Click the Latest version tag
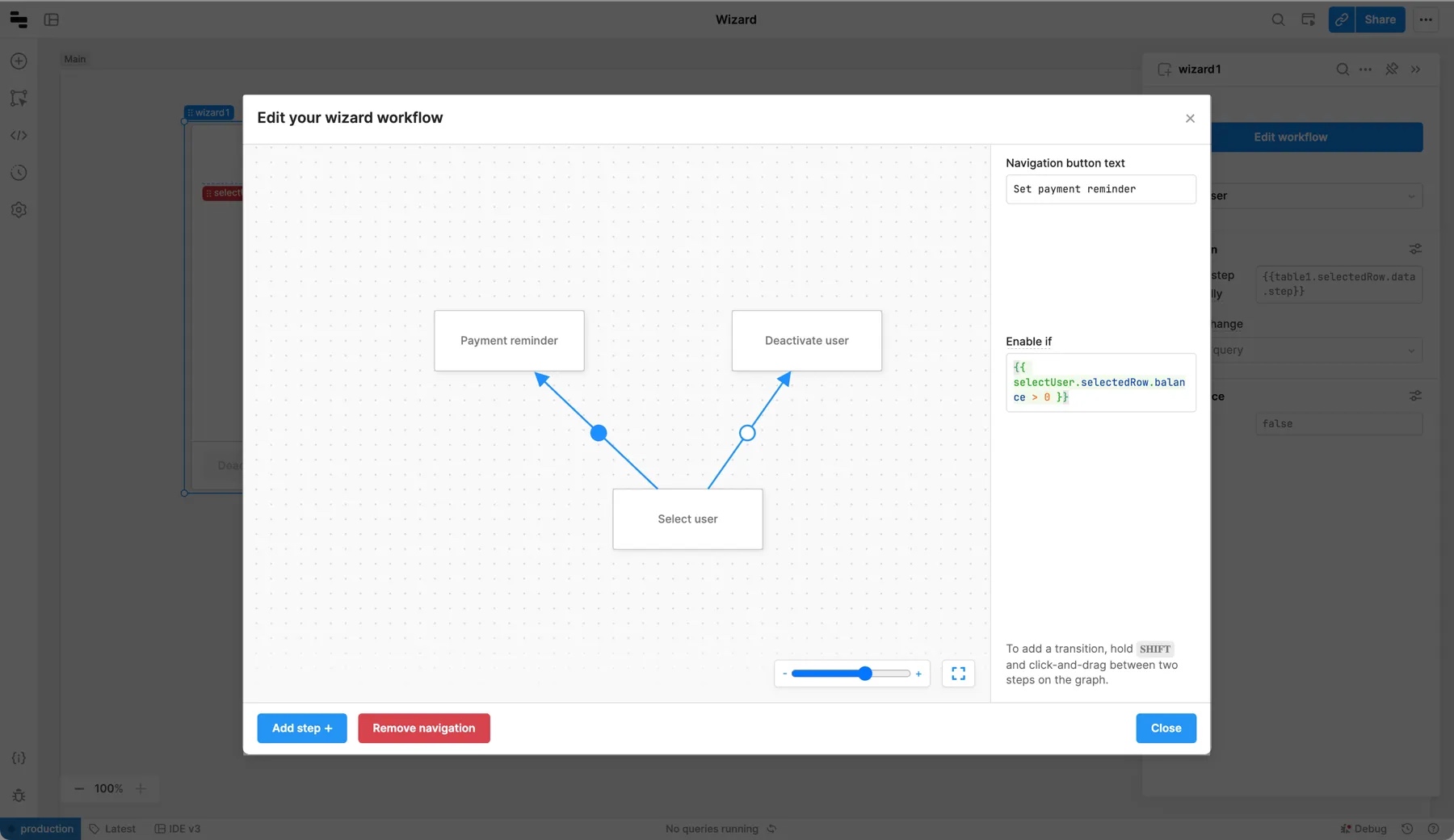Viewport: 1454px width, 840px height. click(x=112, y=829)
